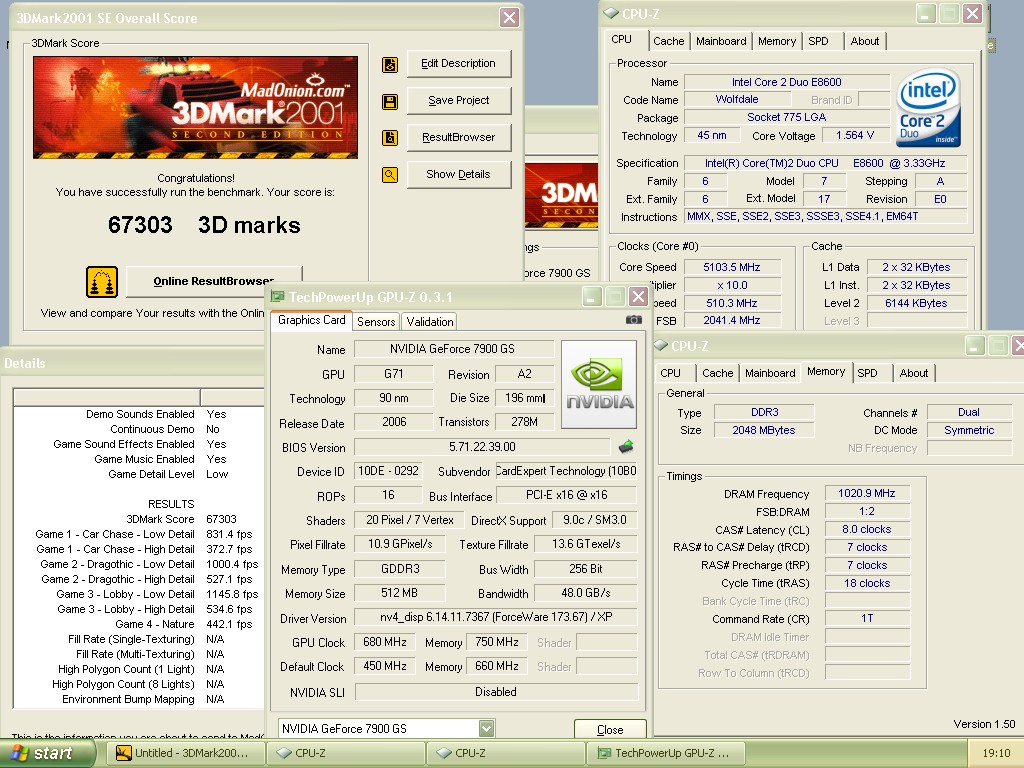The height and width of the screenshot is (768, 1024).
Task: Click the system tray clock
Action: coord(996,753)
